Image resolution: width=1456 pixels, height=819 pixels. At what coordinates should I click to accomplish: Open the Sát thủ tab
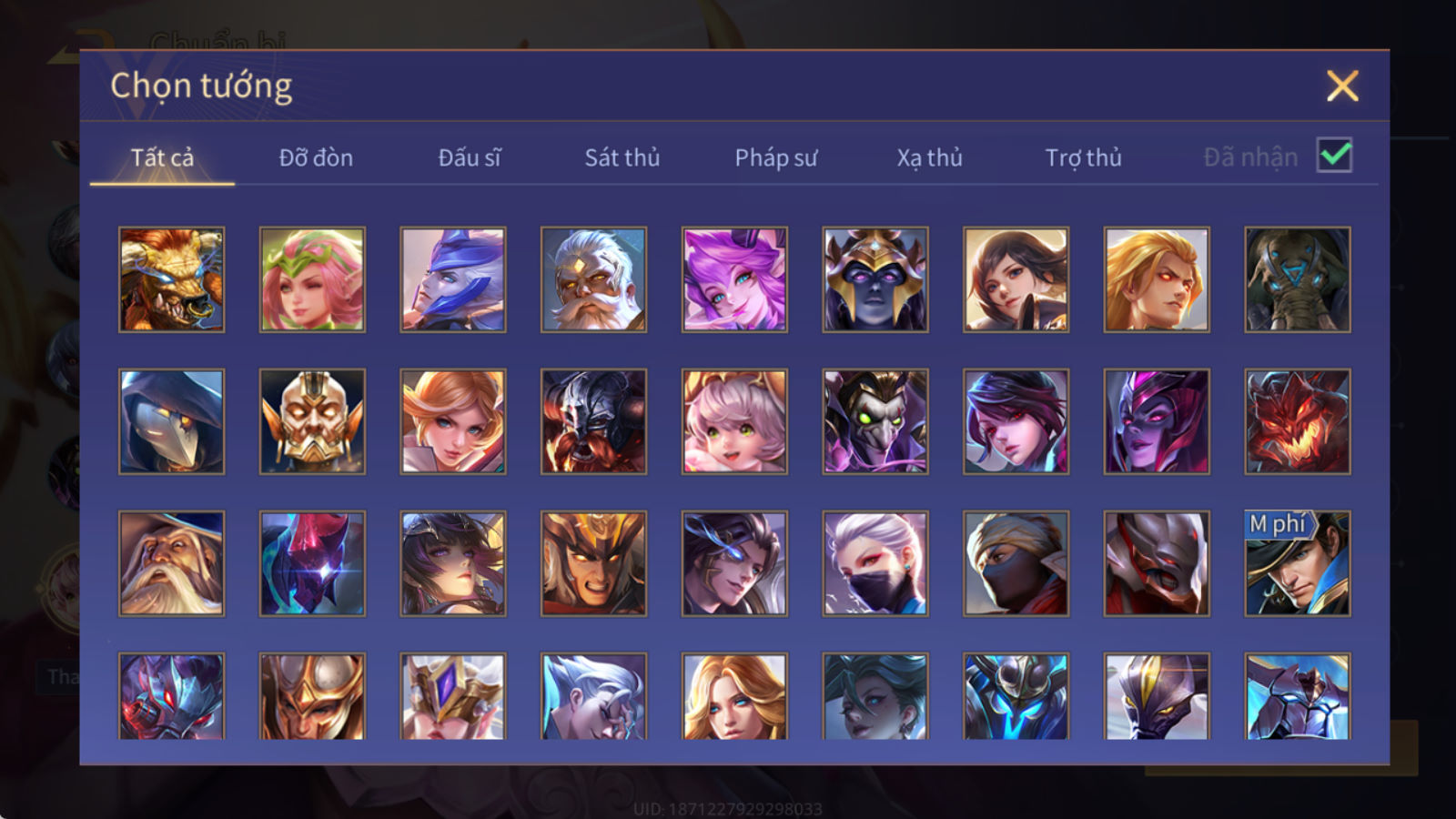622,157
